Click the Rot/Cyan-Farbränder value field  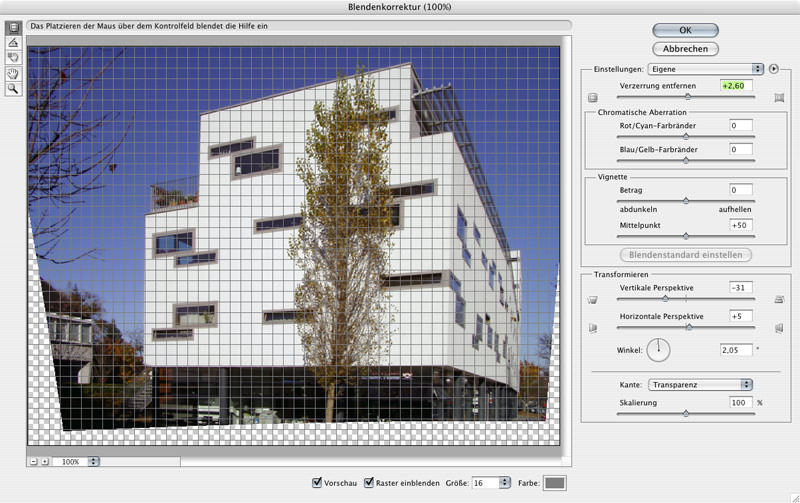pos(741,125)
